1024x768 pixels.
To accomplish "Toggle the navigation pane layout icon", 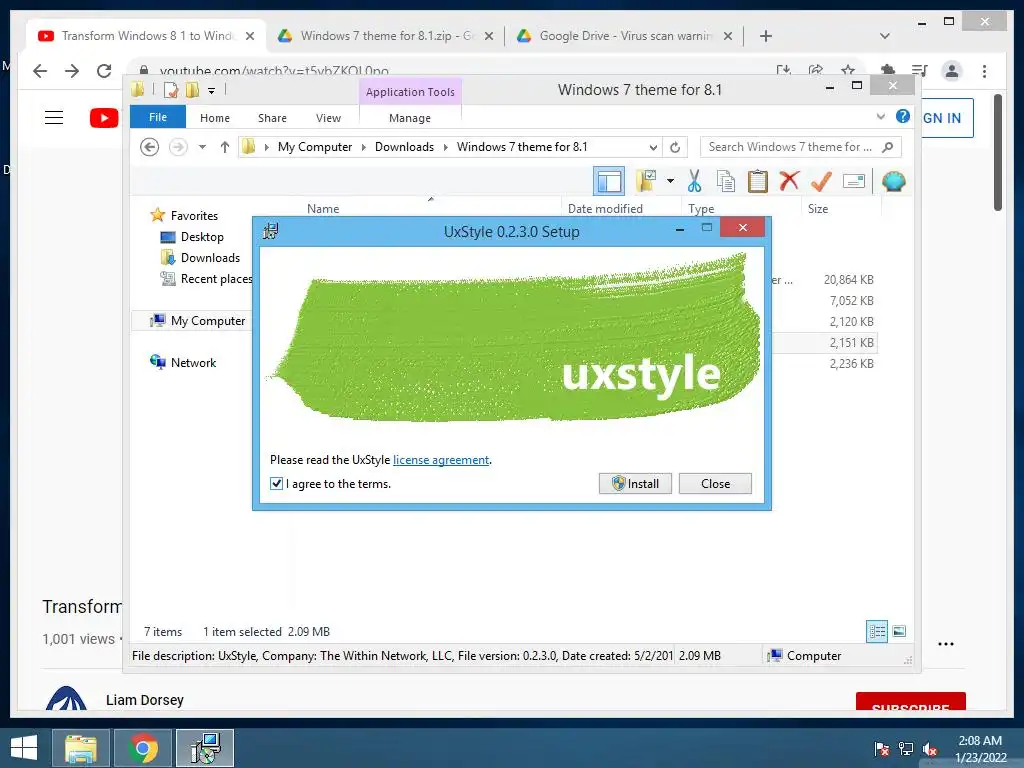I will [x=609, y=181].
